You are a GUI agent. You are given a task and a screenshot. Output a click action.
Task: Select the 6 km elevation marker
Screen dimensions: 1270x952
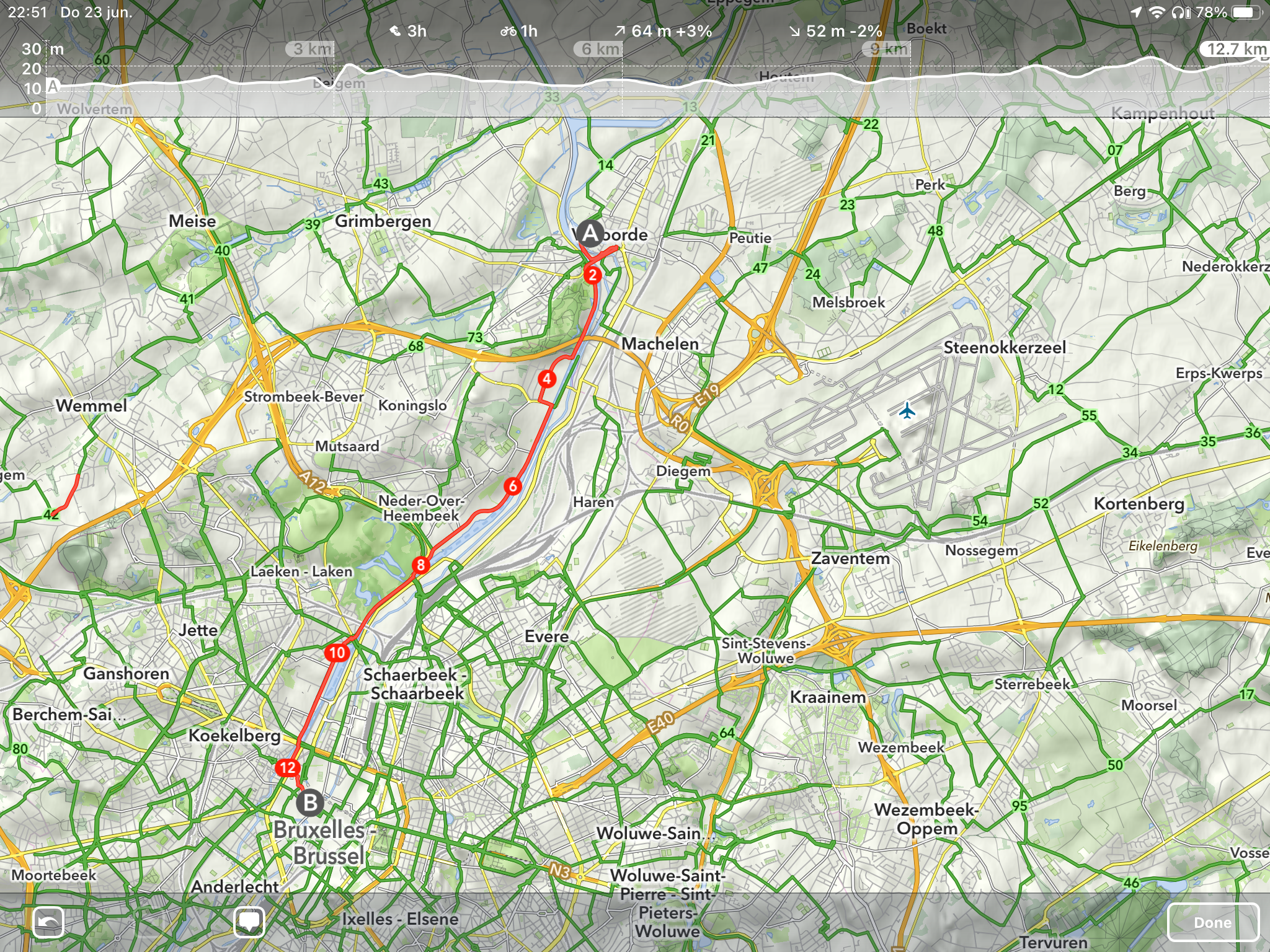click(x=598, y=49)
